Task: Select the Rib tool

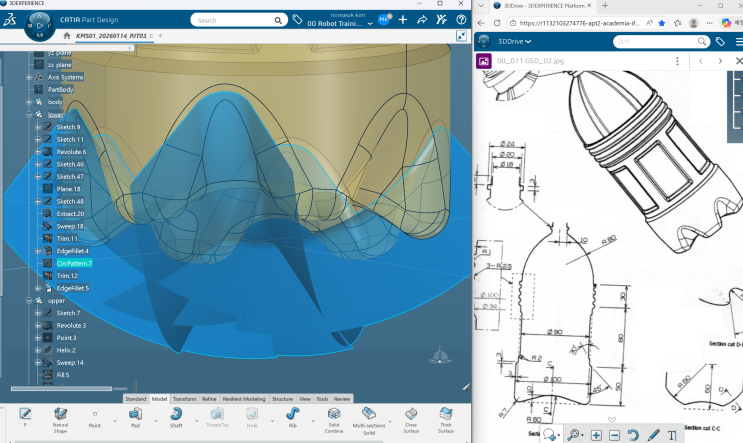Action: tap(292, 414)
